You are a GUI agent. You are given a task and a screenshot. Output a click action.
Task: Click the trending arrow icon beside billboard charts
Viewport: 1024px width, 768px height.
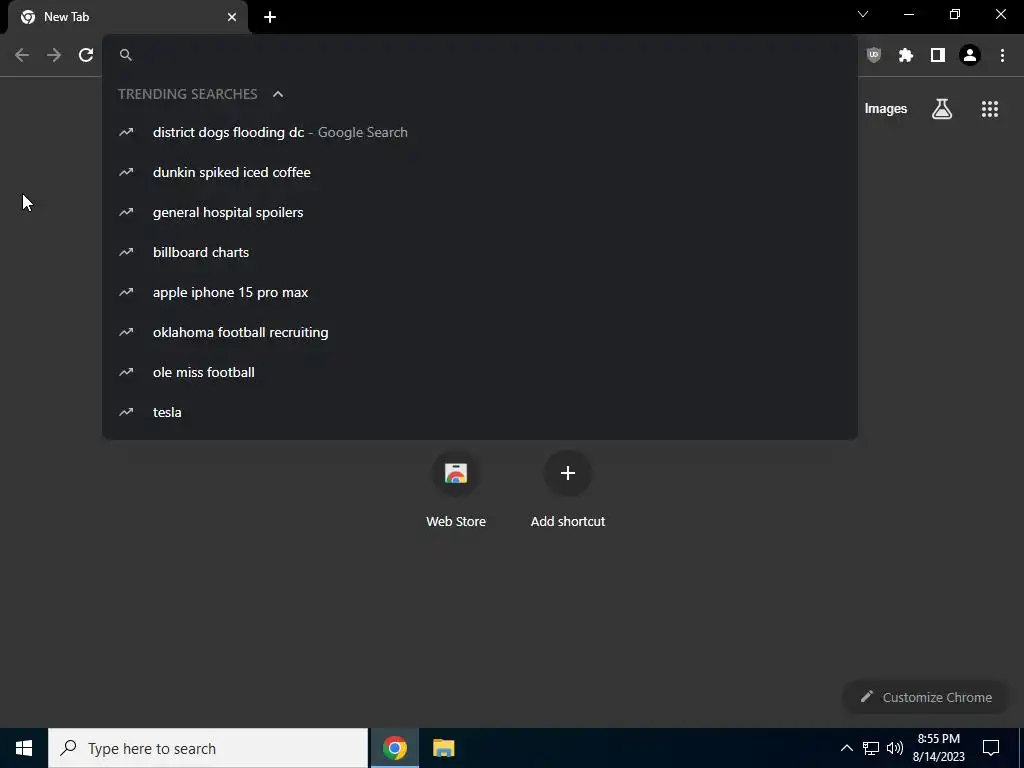click(126, 252)
